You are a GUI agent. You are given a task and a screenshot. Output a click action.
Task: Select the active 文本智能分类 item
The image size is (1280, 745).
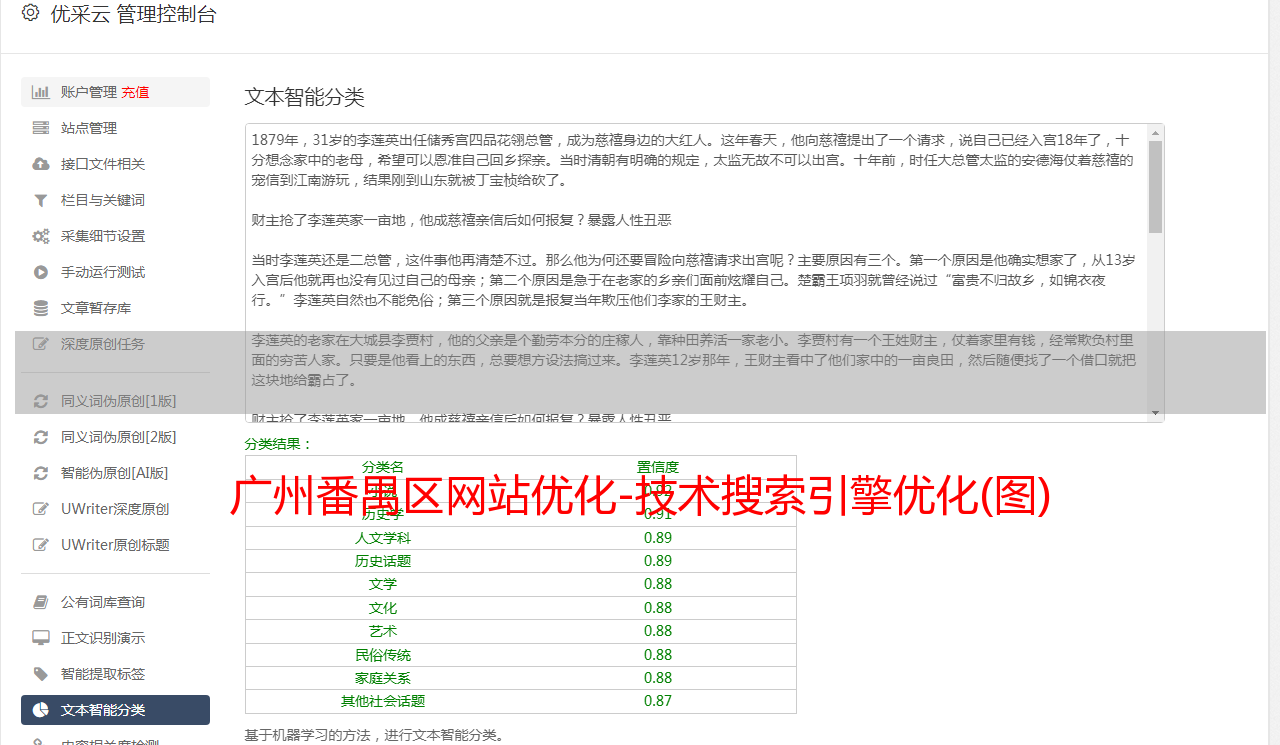pyautogui.click(x=115, y=710)
